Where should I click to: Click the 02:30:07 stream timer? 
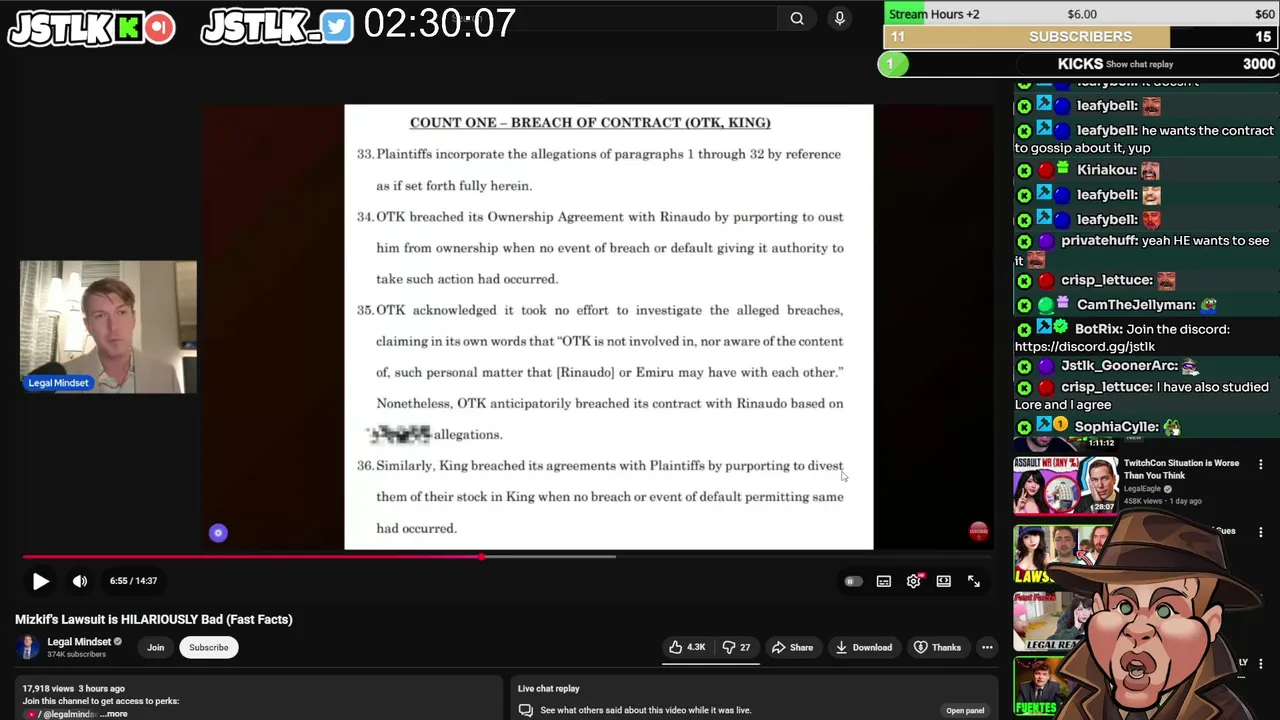439,24
